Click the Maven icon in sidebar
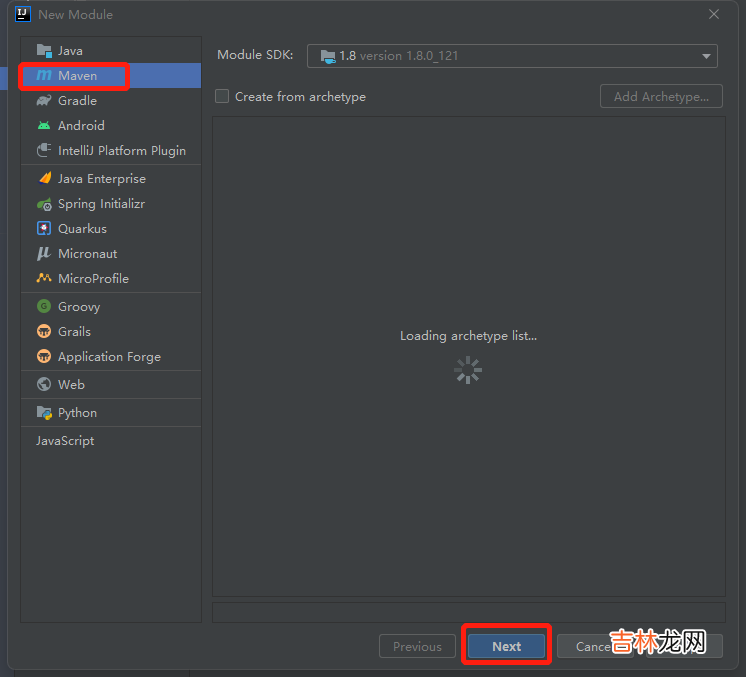 (x=44, y=76)
